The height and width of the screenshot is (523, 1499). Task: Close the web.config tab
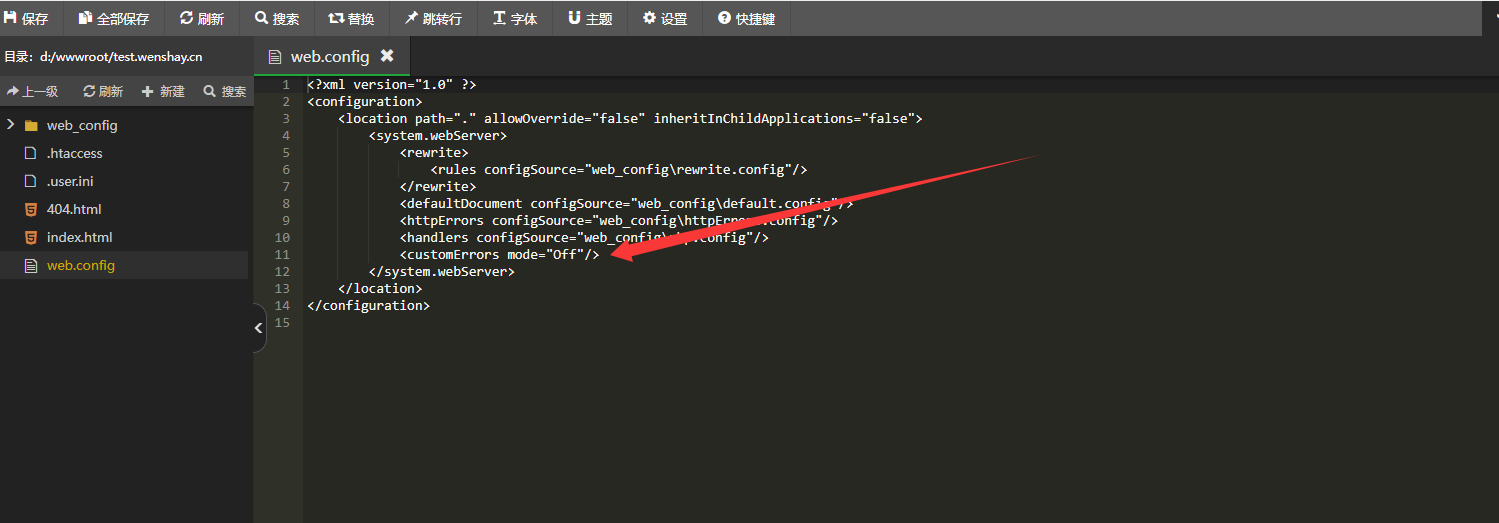point(387,56)
